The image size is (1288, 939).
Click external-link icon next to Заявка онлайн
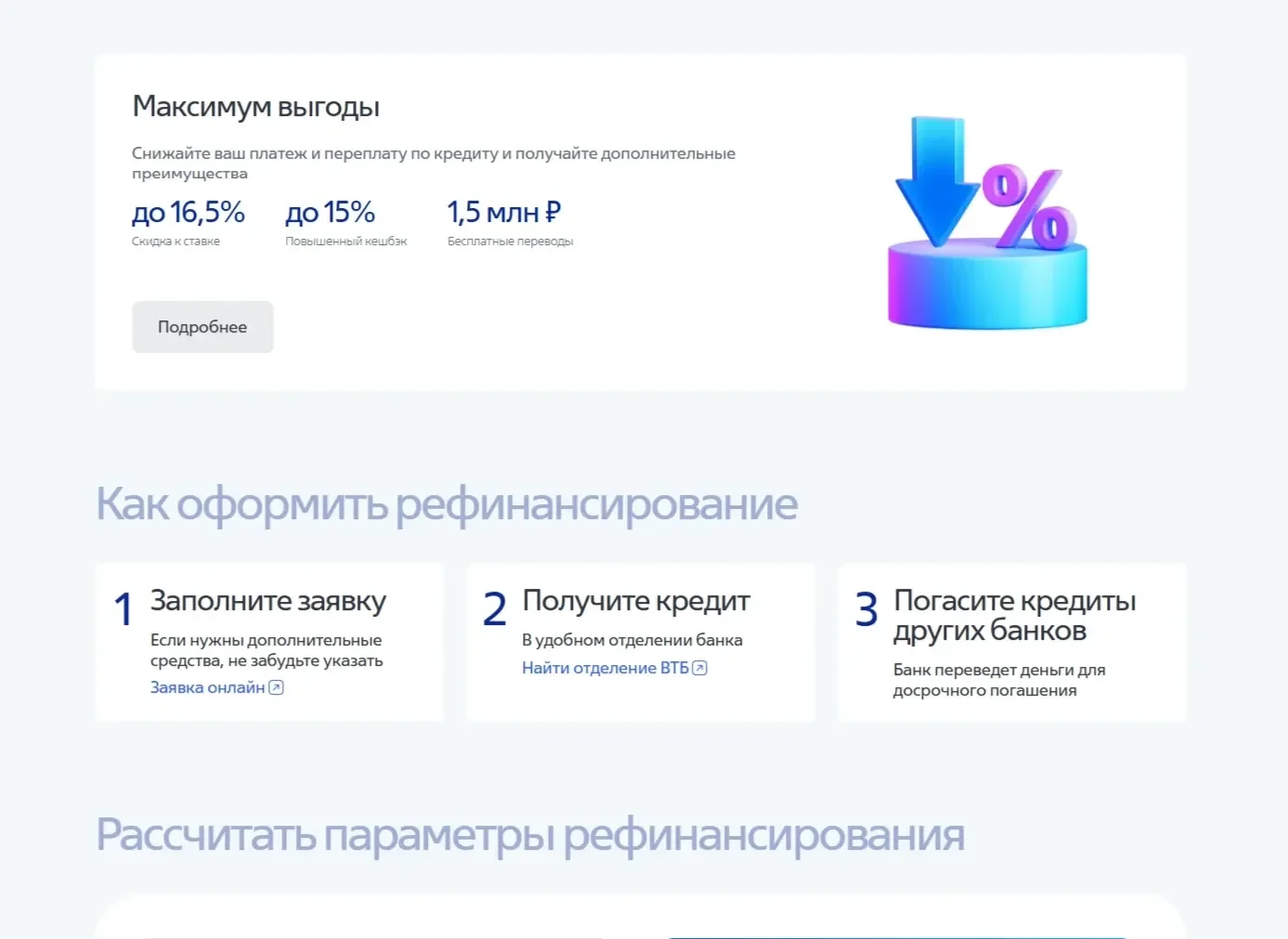[276, 687]
